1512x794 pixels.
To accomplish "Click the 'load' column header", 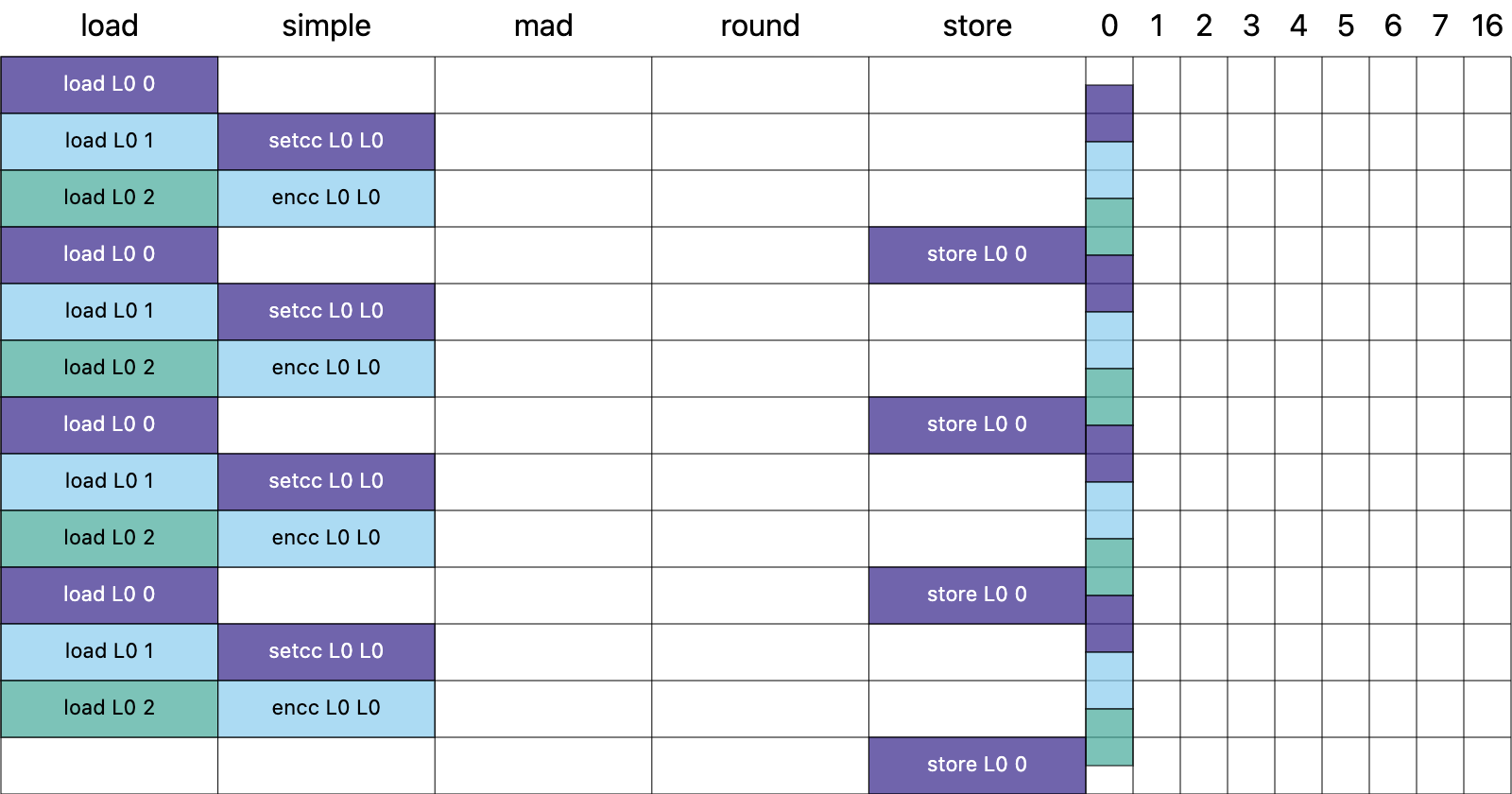I will [x=109, y=26].
